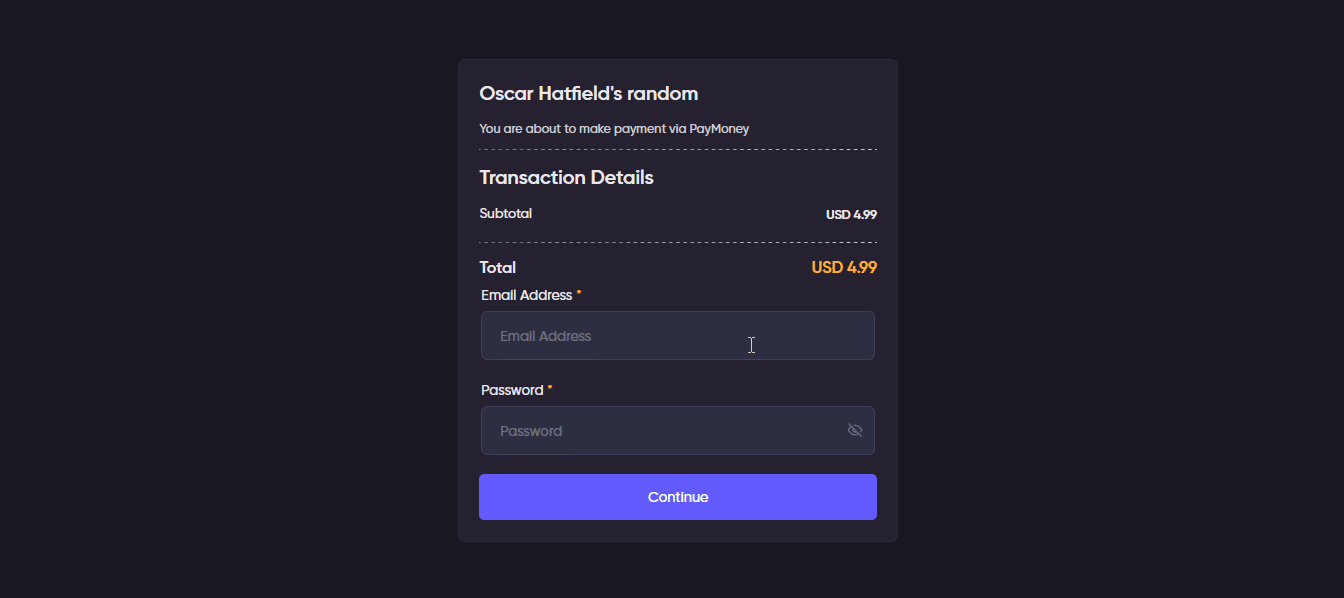Click the word PayMoney in the notice

click(719, 129)
